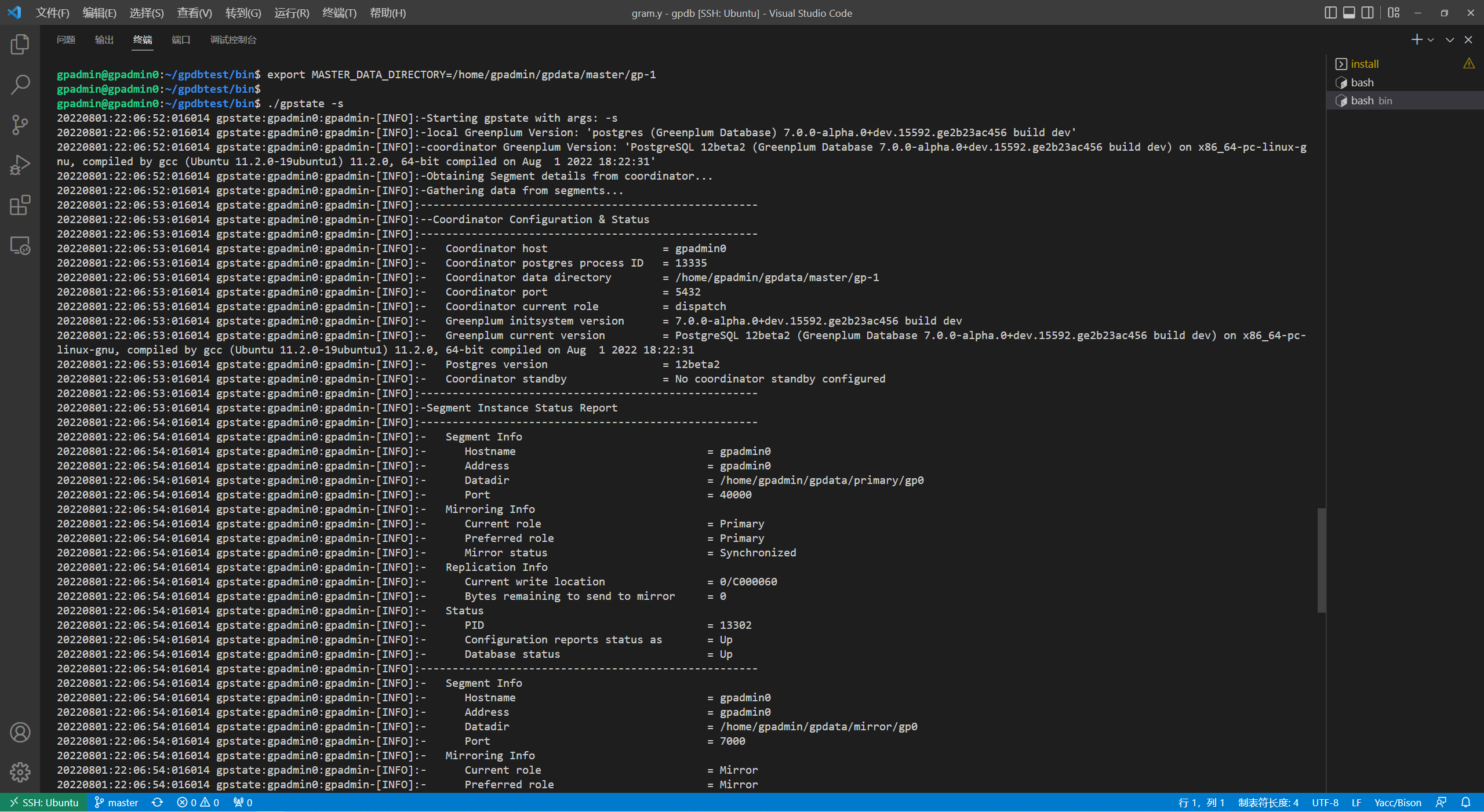Click SSH: Ubuntu remote indicator
This screenshot has height=812, width=1484.
click(43, 803)
